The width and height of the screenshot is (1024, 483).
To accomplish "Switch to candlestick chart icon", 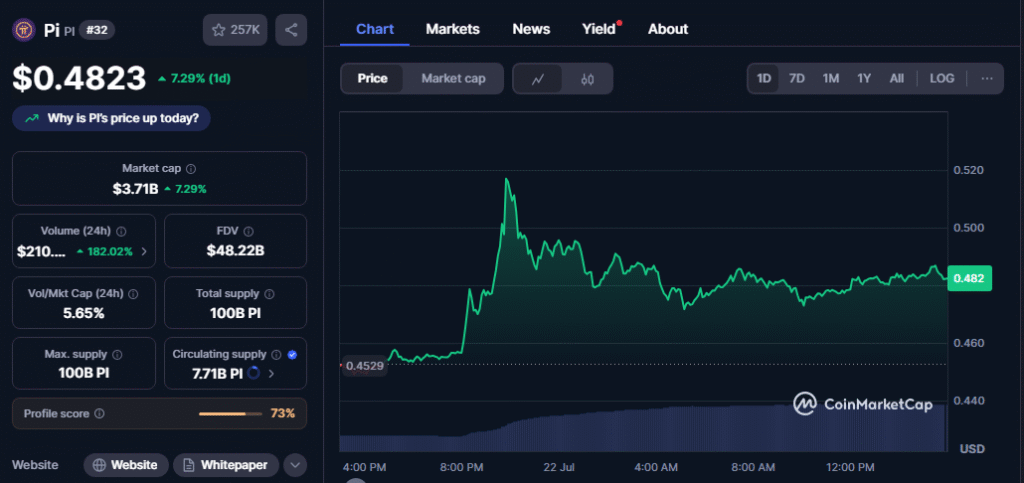I will coord(587,79).
